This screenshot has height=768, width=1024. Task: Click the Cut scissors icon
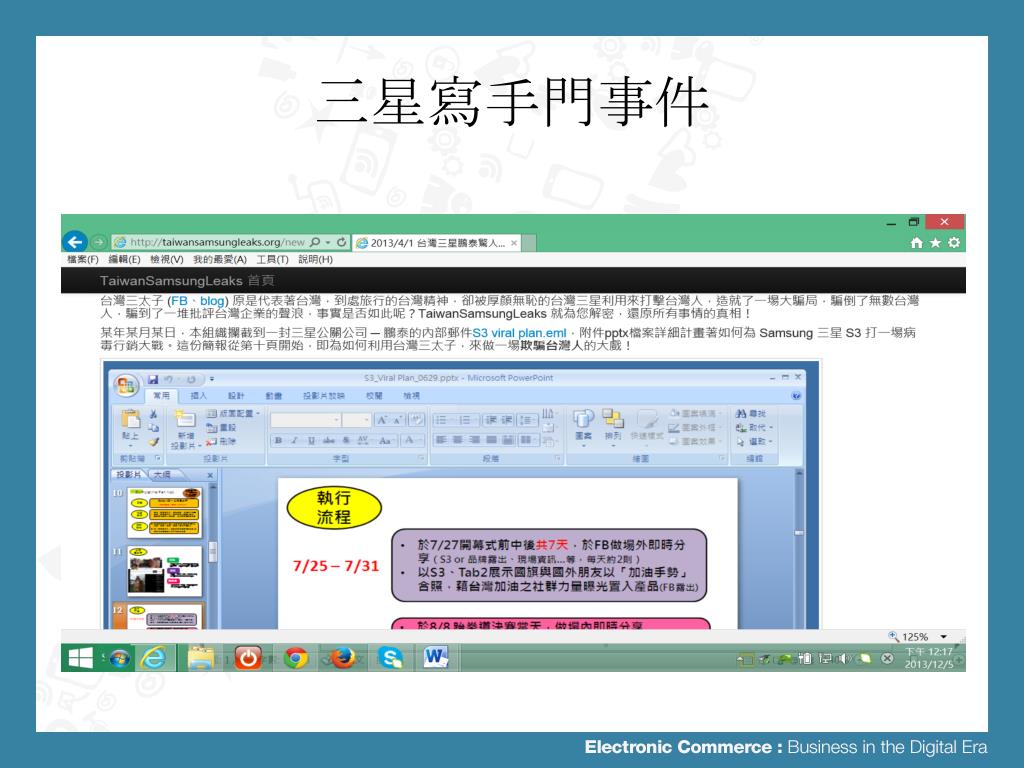153,414
